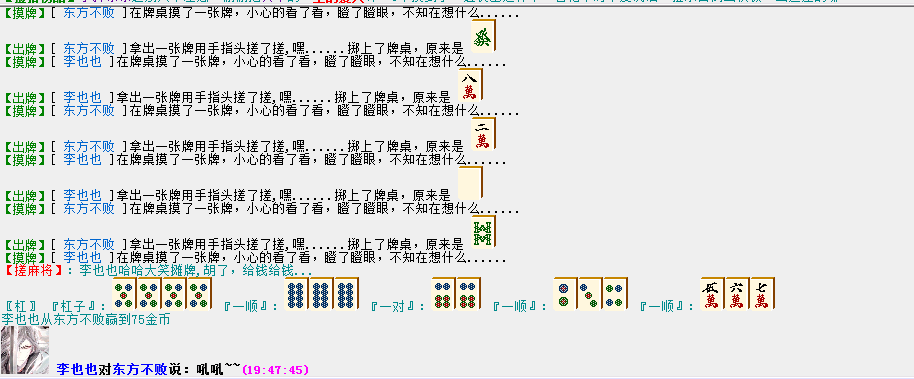Click the pink timestamp (19:47:45)
The image size is (914, 379).
click(275, 370)
